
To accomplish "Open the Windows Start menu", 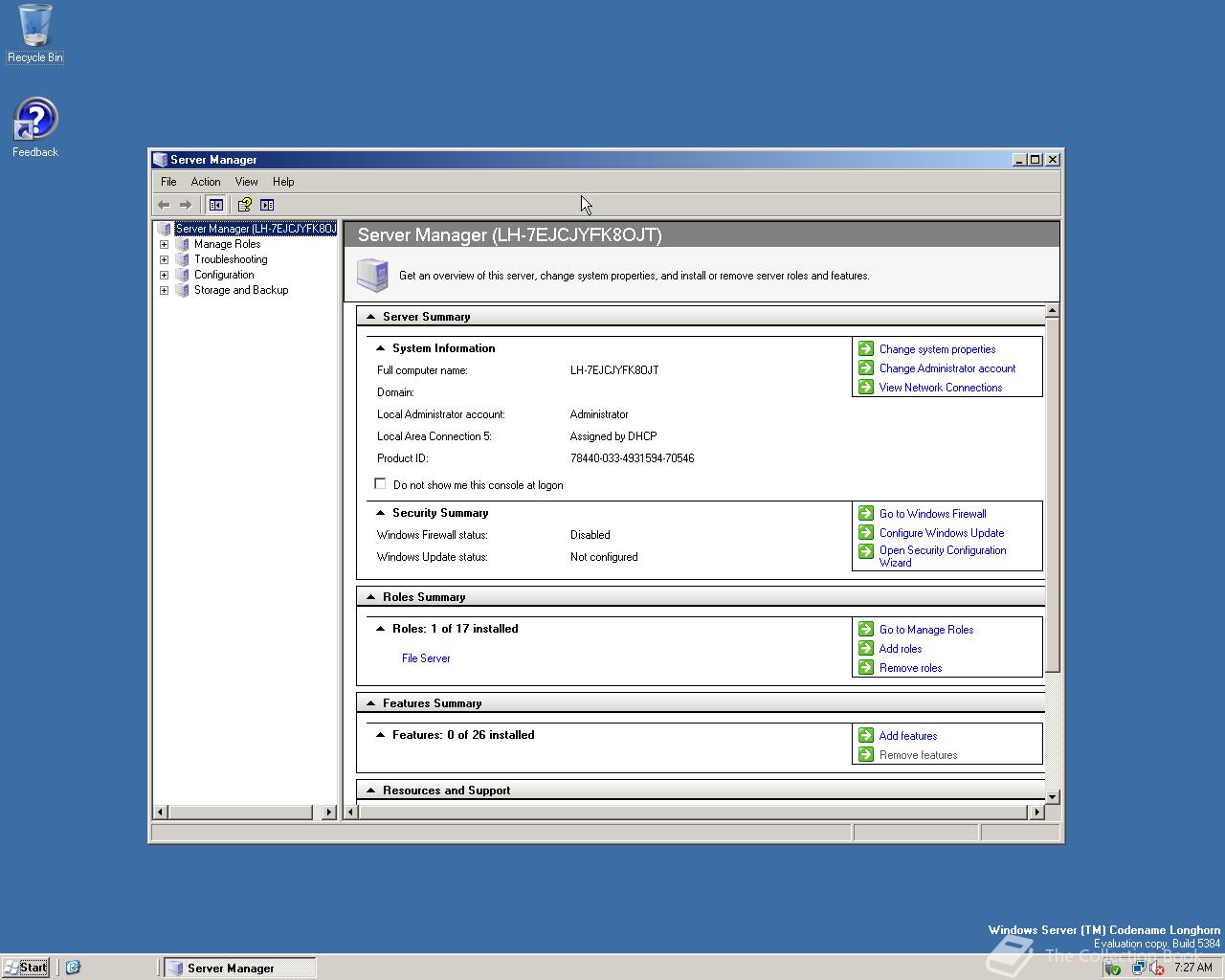I will pos(26,968).
